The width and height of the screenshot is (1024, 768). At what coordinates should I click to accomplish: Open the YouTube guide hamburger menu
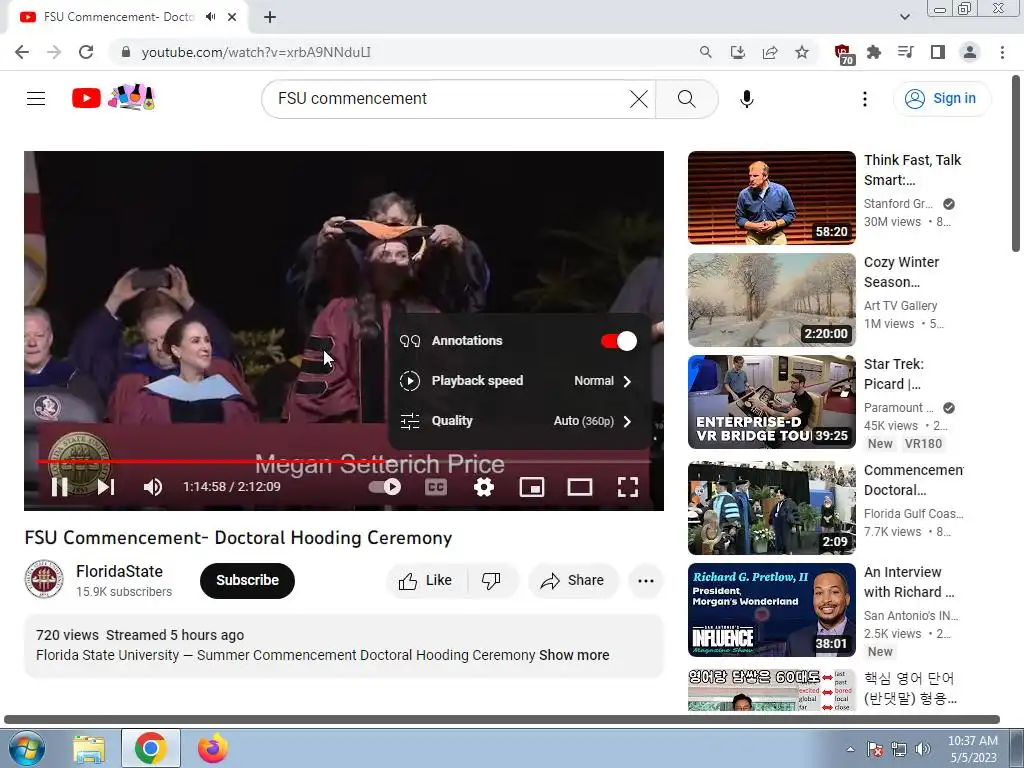pyautogui.click(x=36, y=99)
